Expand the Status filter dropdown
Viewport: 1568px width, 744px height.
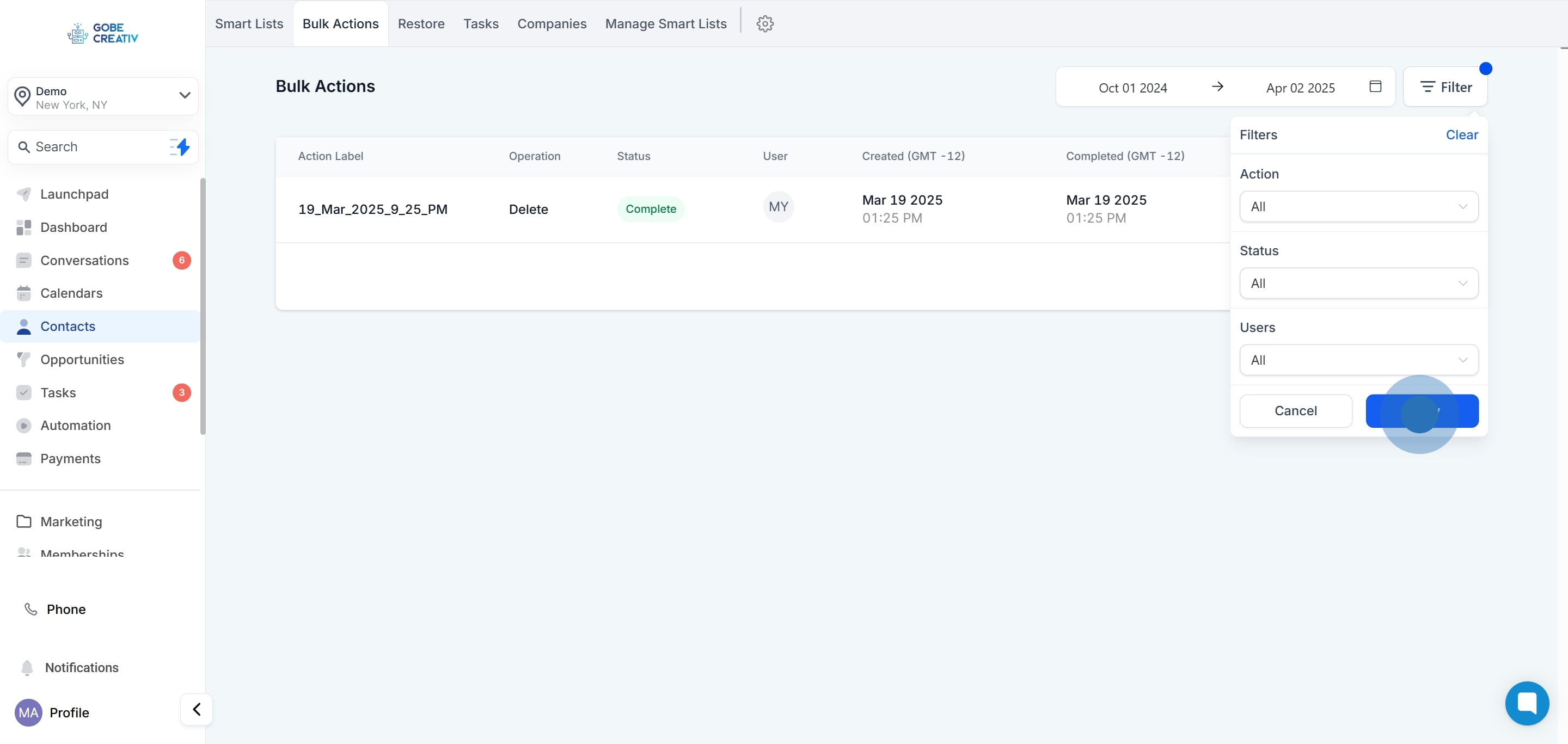(1358, 284)
